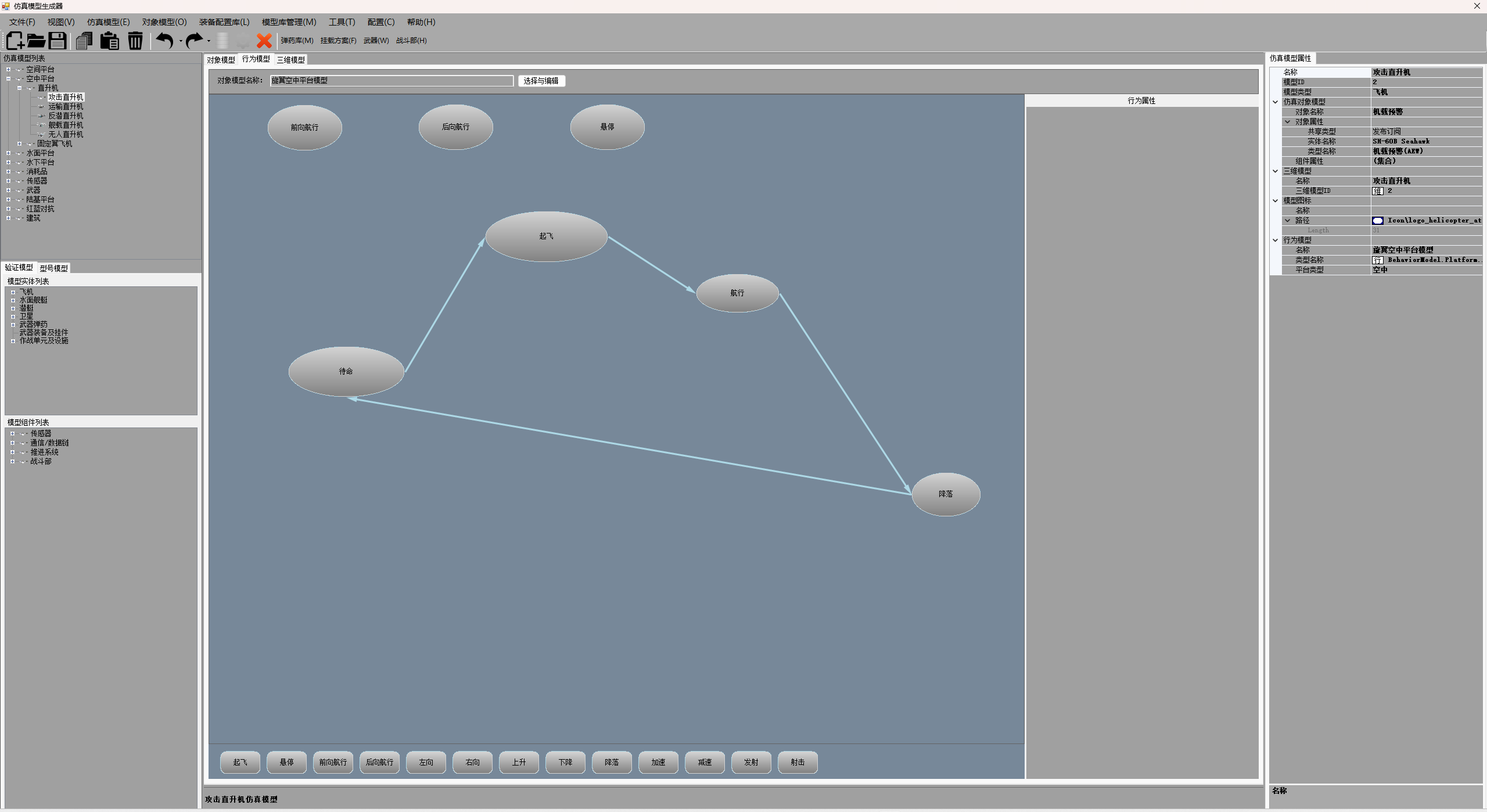1487x812 pixels.
Task: Select the 待命 state node in diagram
Action: [346, 372]
